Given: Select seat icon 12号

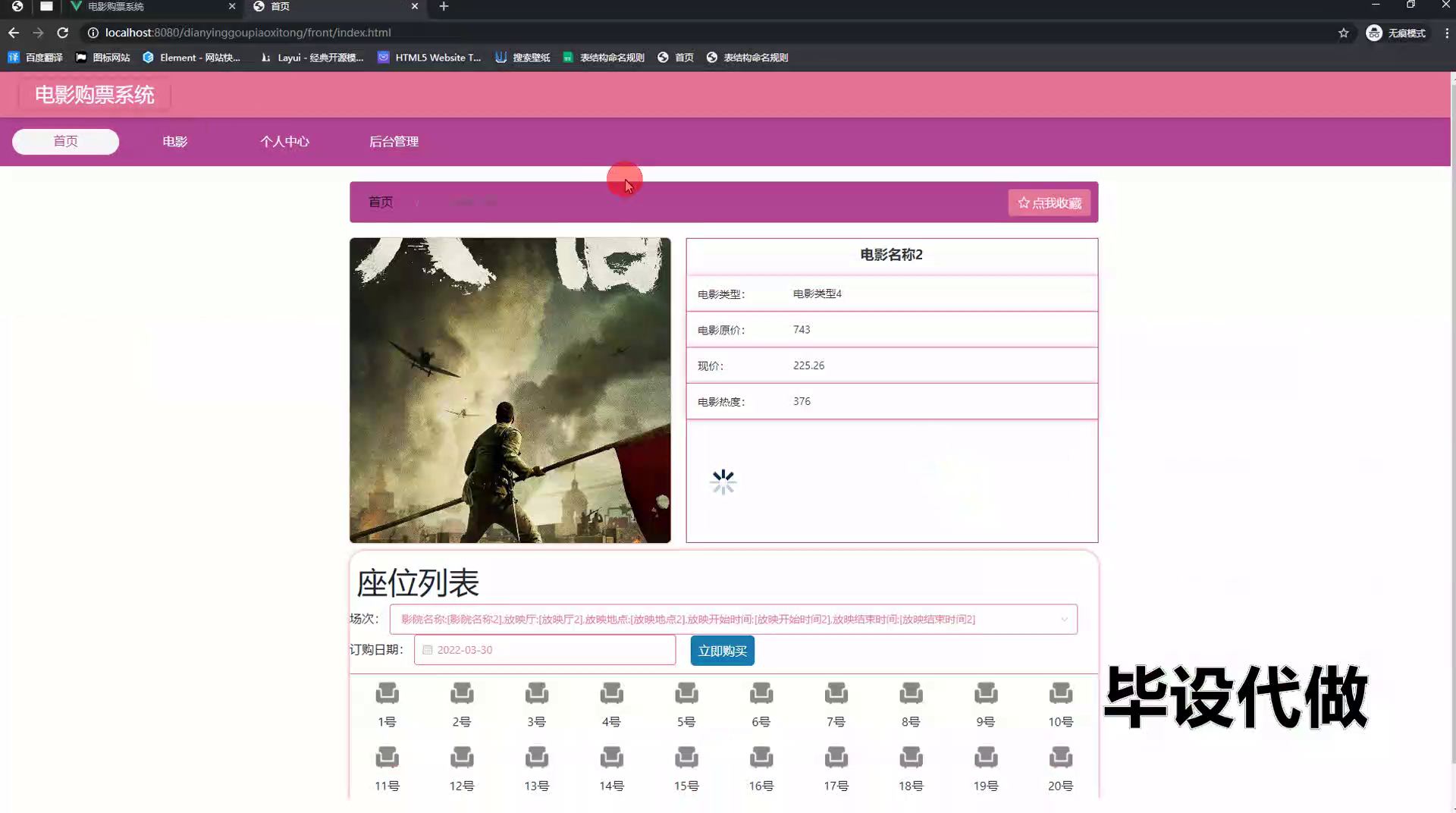Looking at the screenshot, I should [462, 757].
